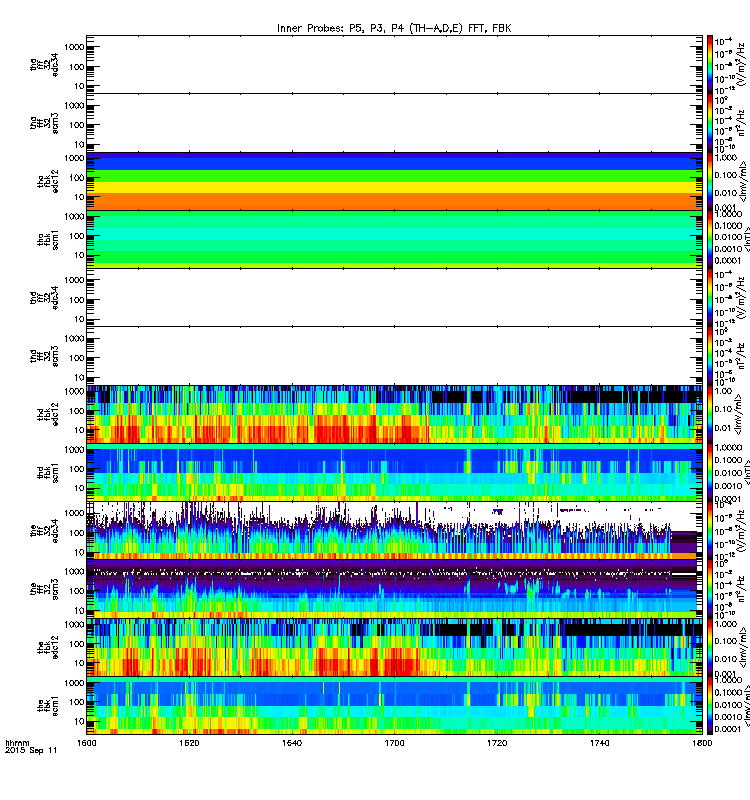
Task: Click the 'the fbk edc12' panel label
Action: [x=48, y=647]
